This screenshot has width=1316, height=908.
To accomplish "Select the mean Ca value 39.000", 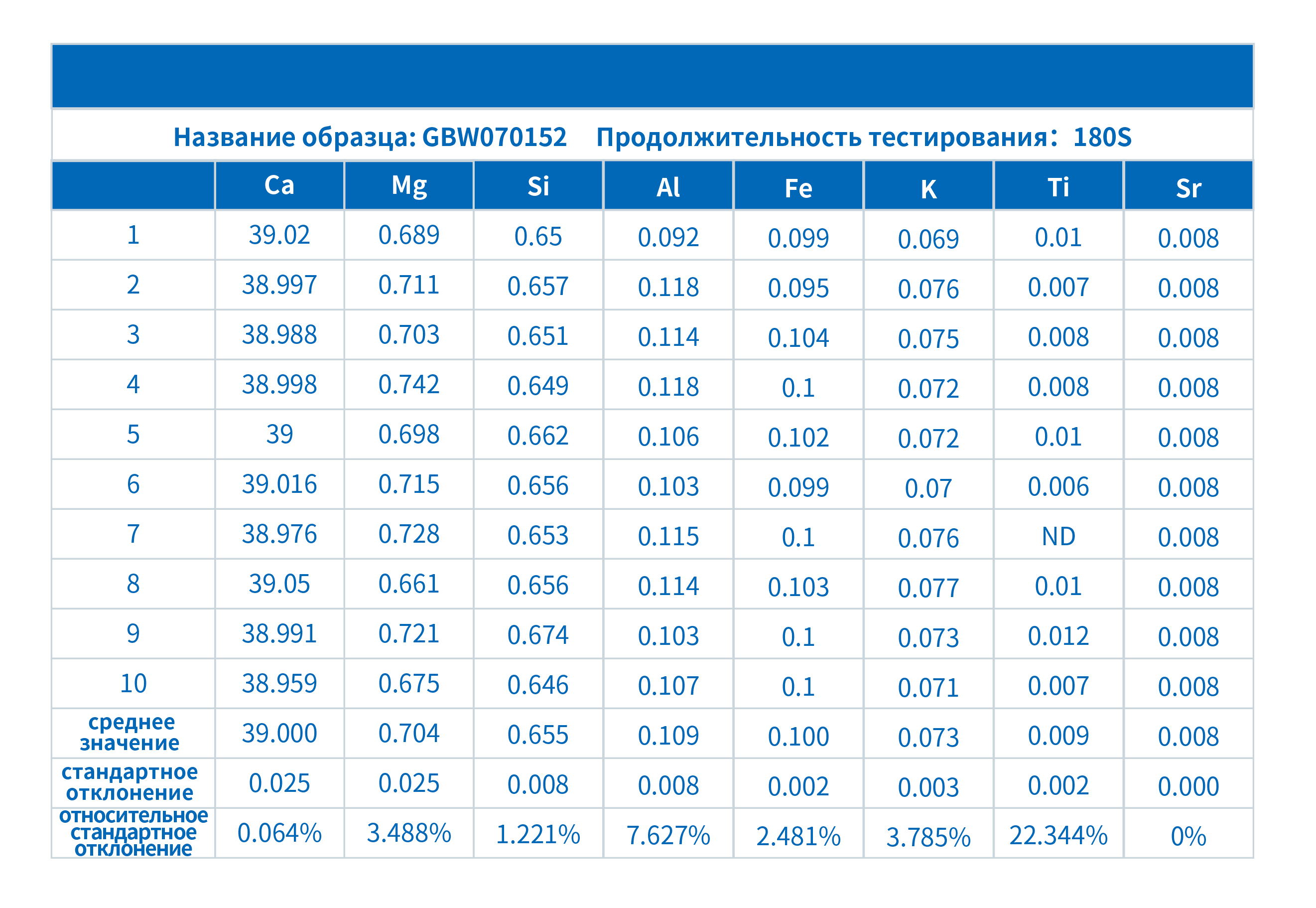I will click(x=279, y=734).
